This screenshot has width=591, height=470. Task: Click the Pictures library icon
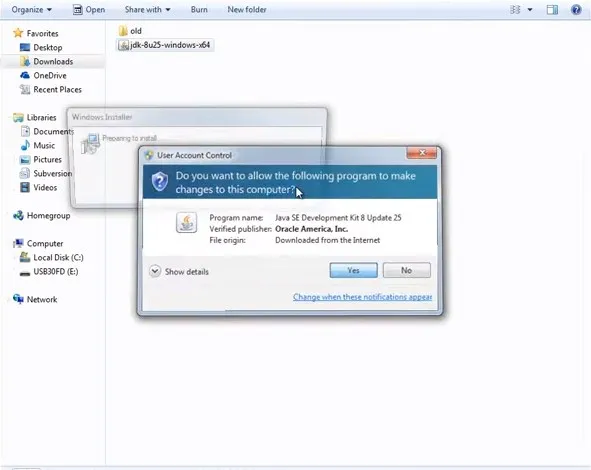[24, 159]
